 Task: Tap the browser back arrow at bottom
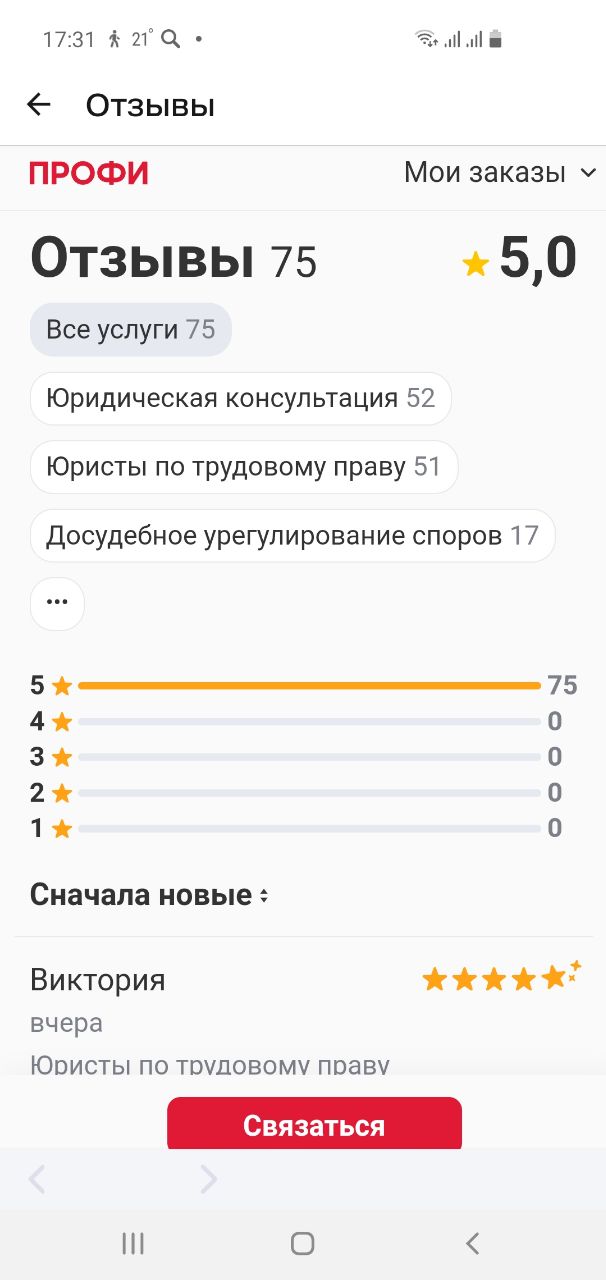37,1180
